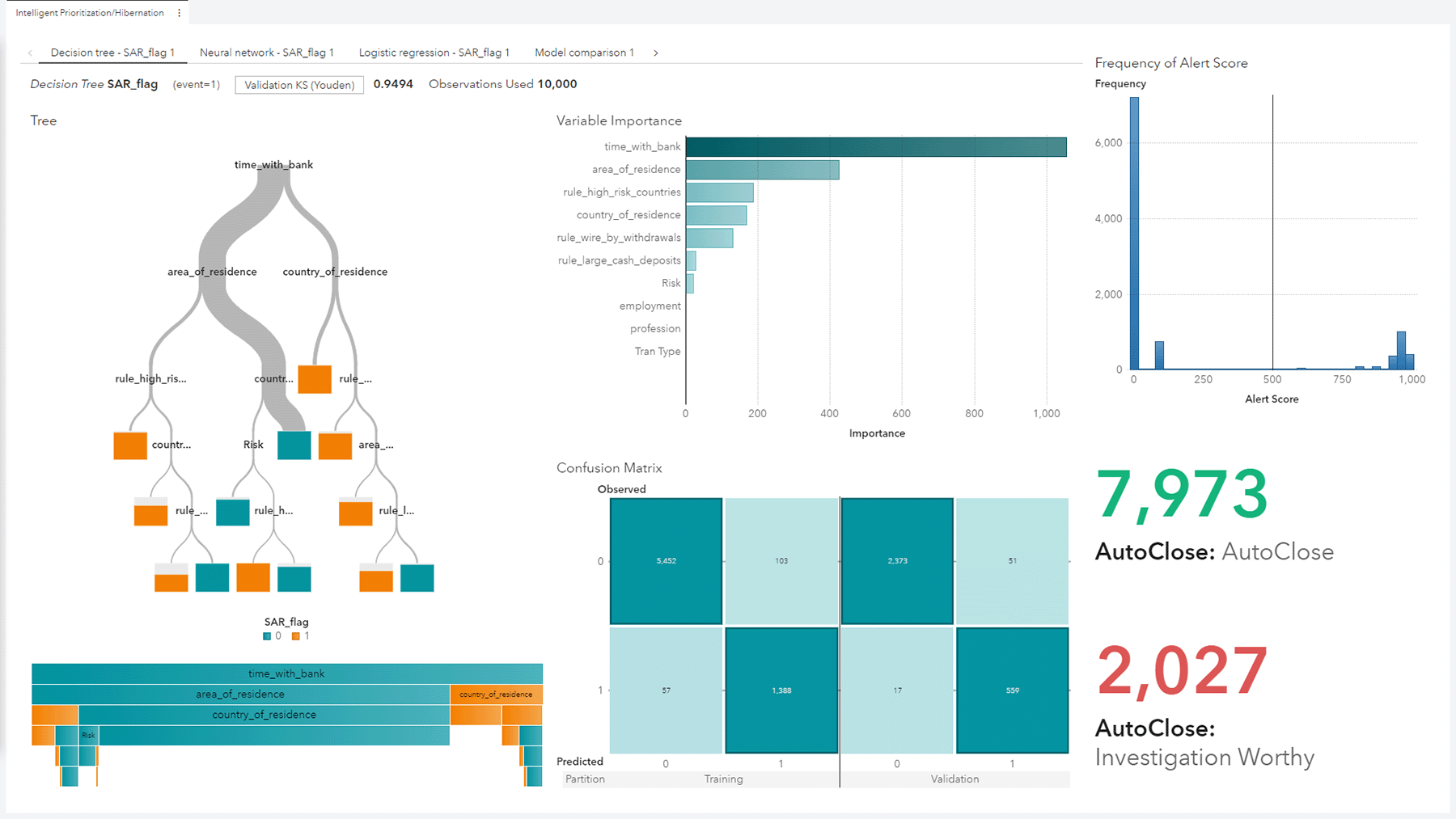
Task: Select the country_of_residence tree node
Action: click(335, 272)
